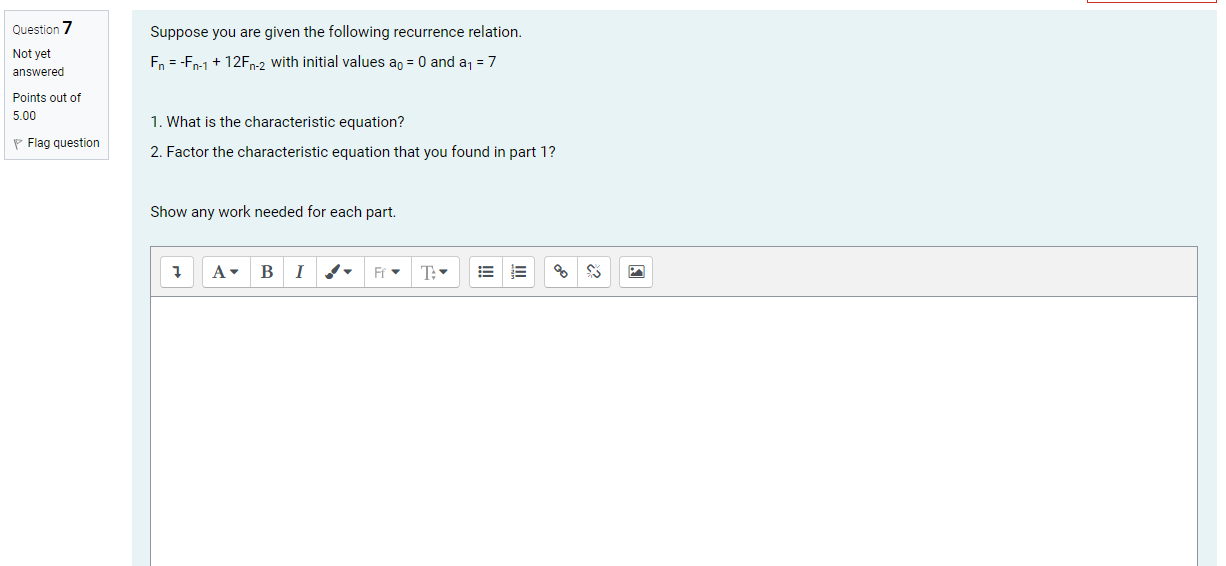Screen dimensions: 1226x566
Task: Click the "Show any work needed" text
Action: [x=273, y=212]
